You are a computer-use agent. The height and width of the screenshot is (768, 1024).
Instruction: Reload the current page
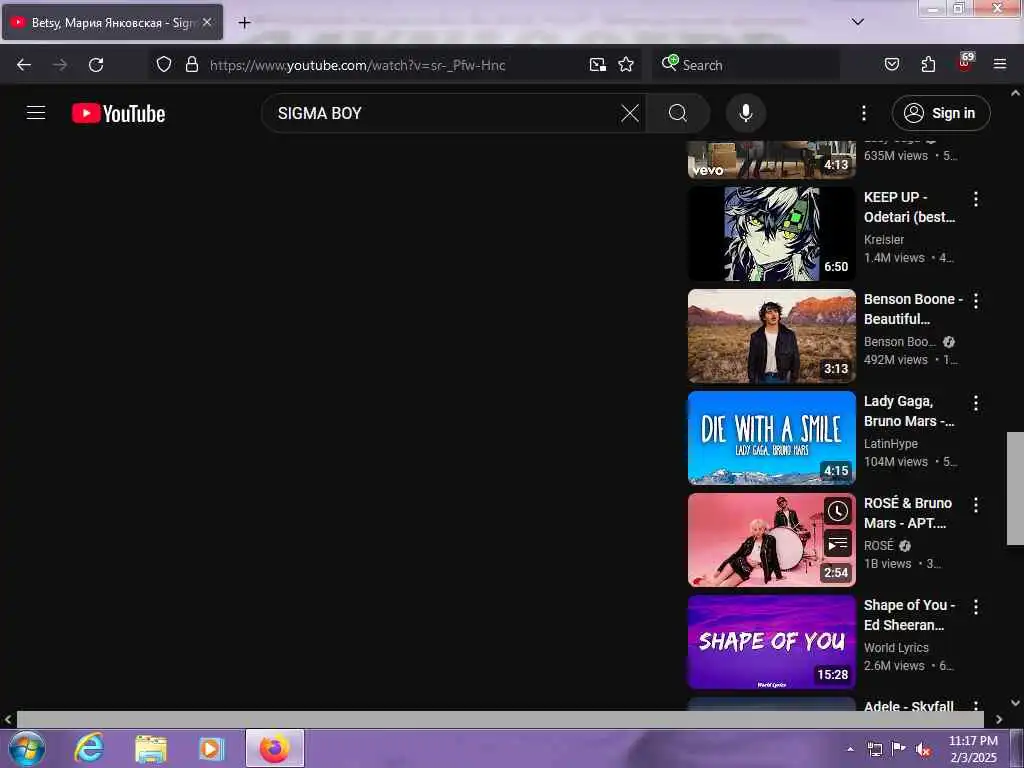(x=96, y=65)
